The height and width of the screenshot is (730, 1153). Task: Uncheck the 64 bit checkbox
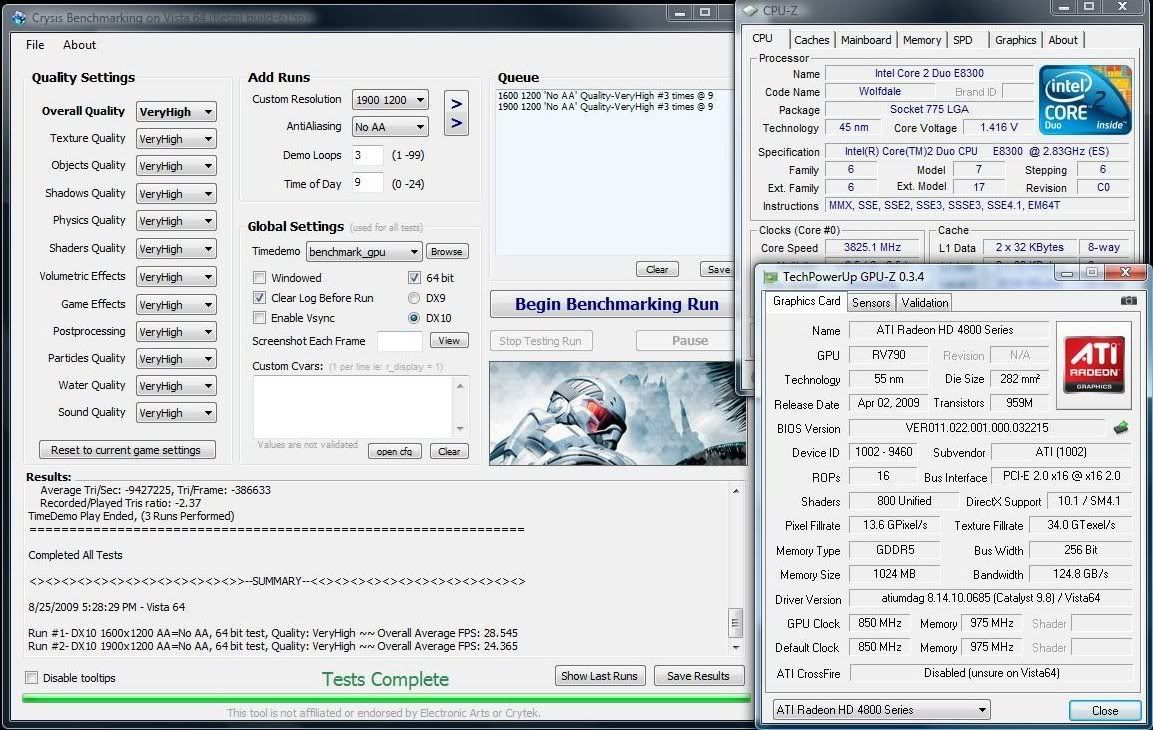click(x=414, y=278)
